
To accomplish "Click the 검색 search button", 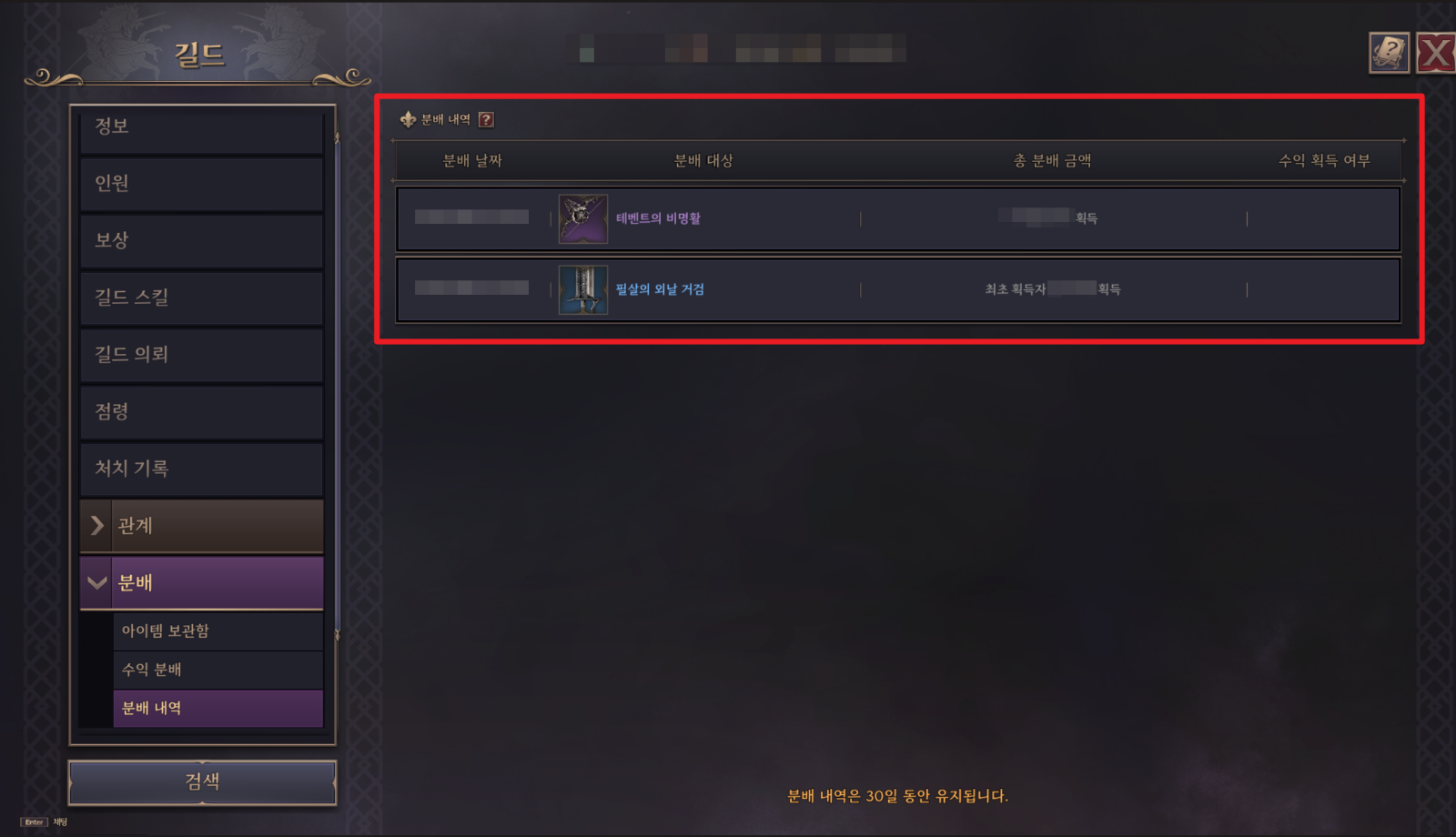I will [202, 782].
